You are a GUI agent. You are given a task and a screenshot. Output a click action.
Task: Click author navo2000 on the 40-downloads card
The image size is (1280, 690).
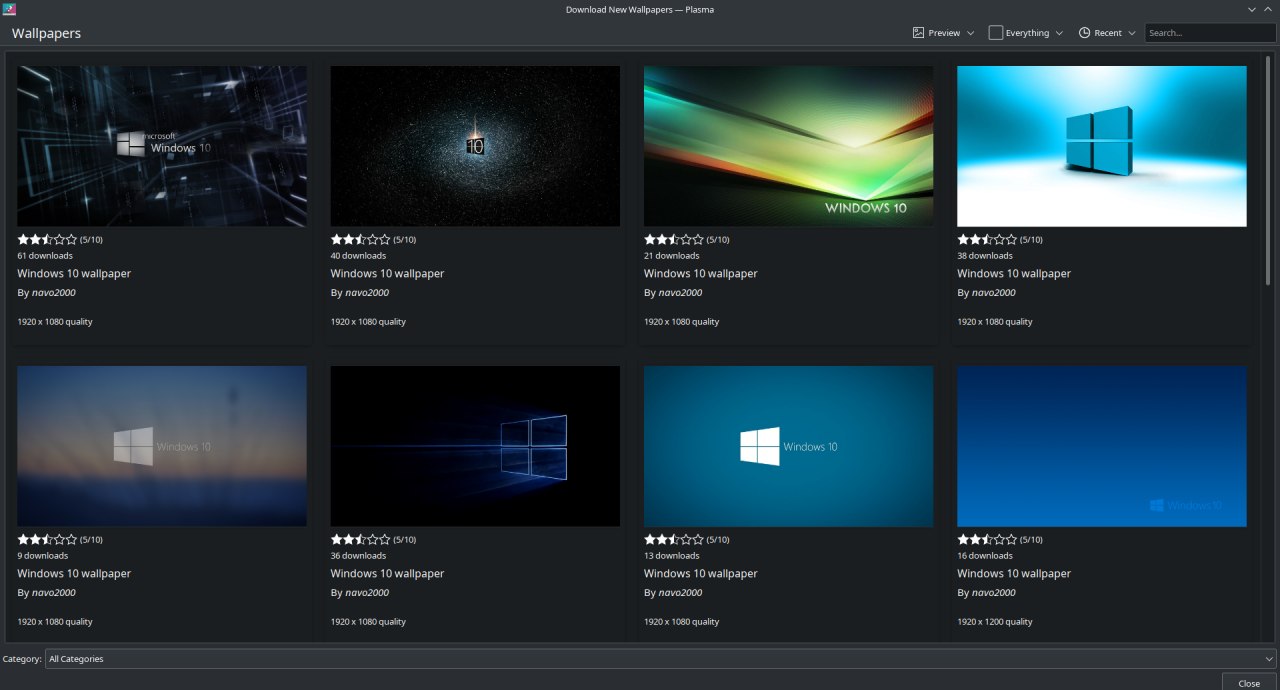click(367, 293)
